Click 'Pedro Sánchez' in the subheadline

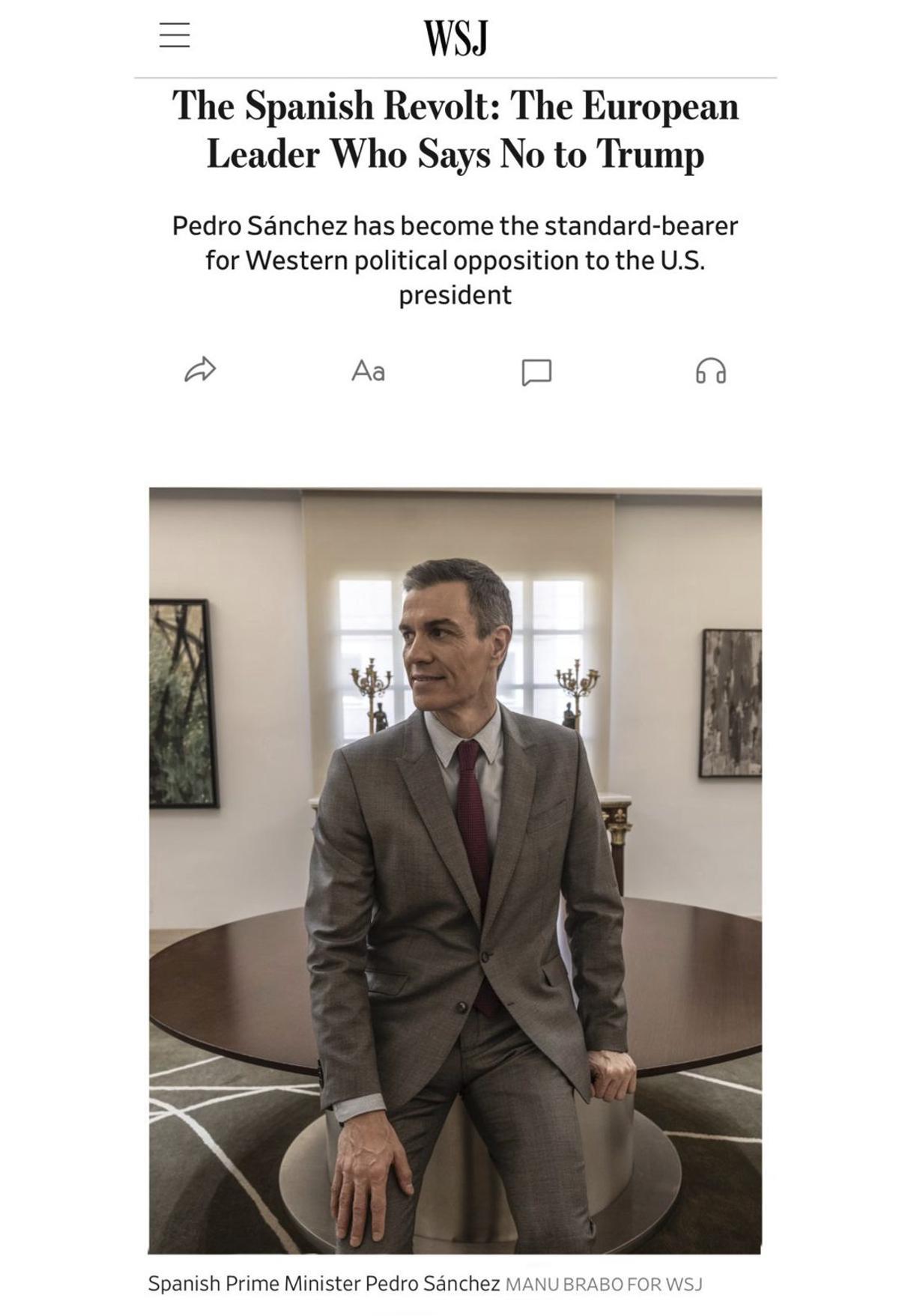tap(260, 225)
